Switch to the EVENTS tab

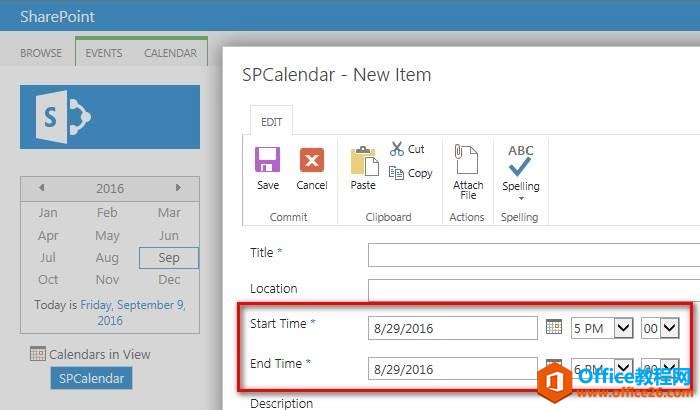click(x=104, y=53)
